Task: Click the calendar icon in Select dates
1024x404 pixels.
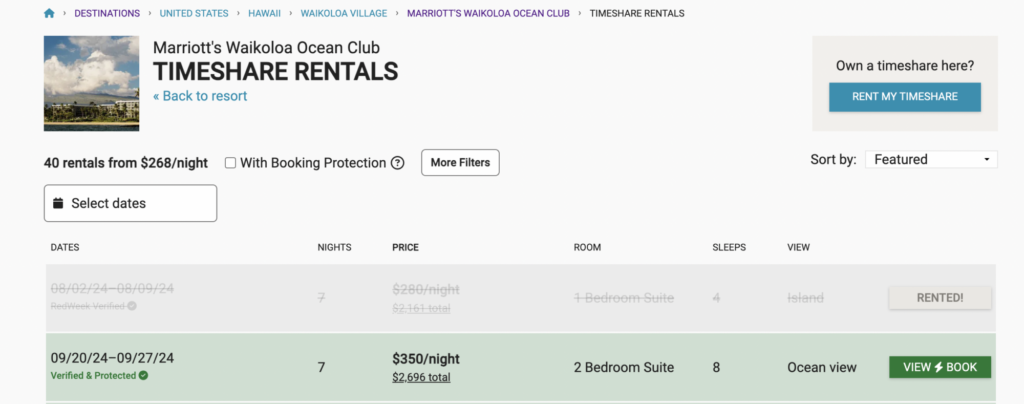Action: (x=58, y=203)
